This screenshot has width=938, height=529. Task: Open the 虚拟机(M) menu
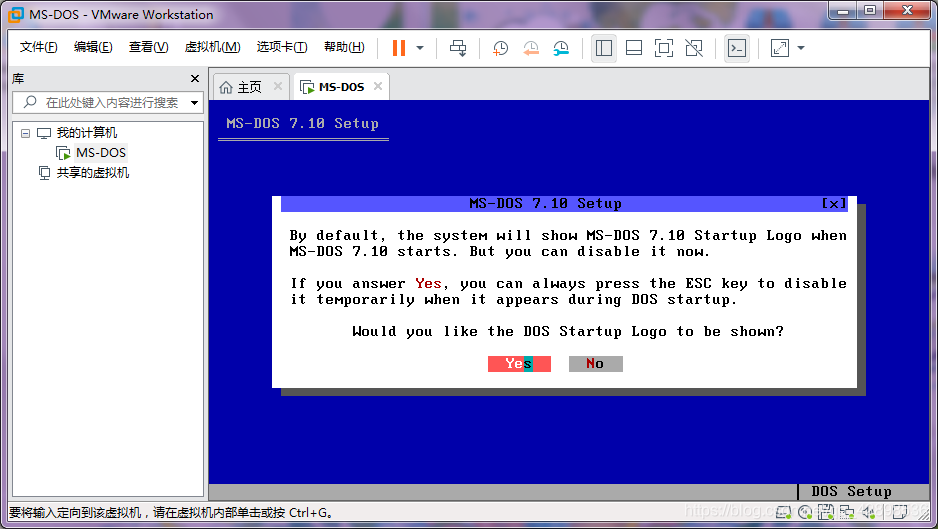click(x=212, y=47)
